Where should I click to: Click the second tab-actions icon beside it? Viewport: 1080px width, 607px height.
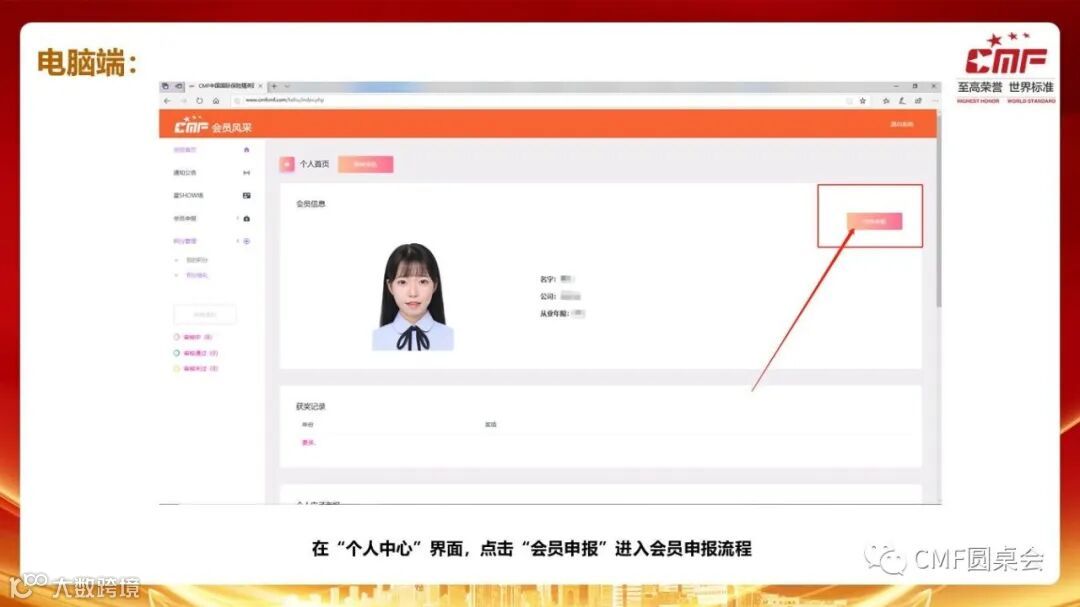click(x=179, y=86)
